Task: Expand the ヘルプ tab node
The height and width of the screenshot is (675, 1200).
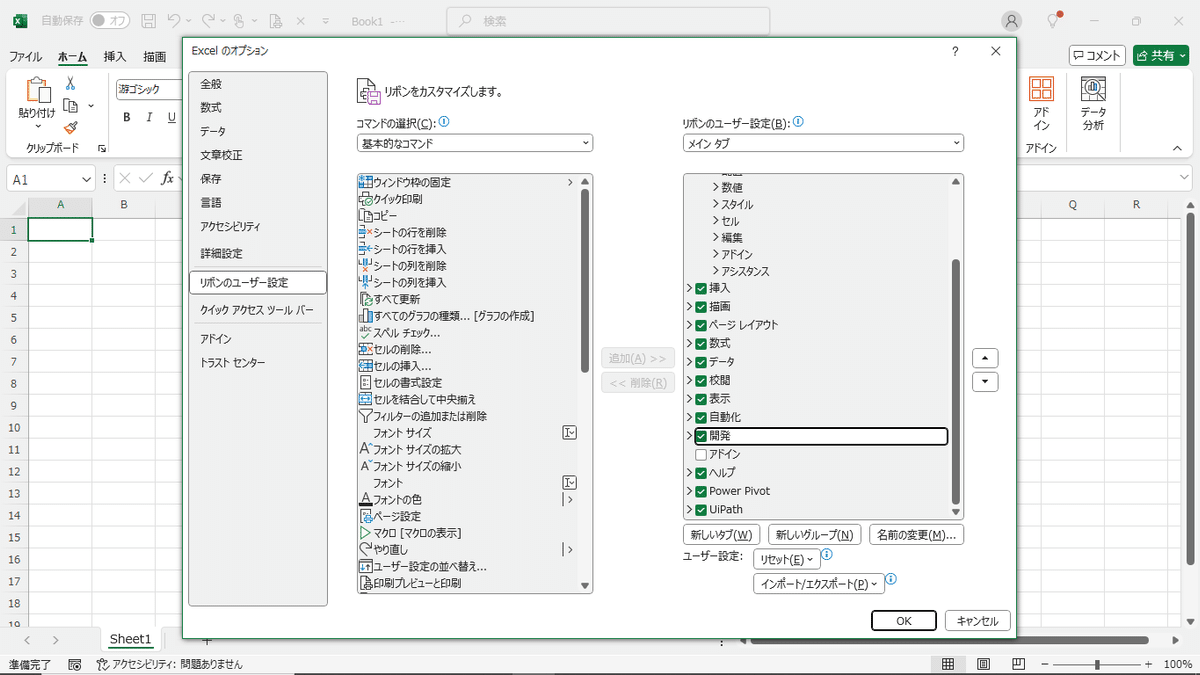Action: coord(689,473)
